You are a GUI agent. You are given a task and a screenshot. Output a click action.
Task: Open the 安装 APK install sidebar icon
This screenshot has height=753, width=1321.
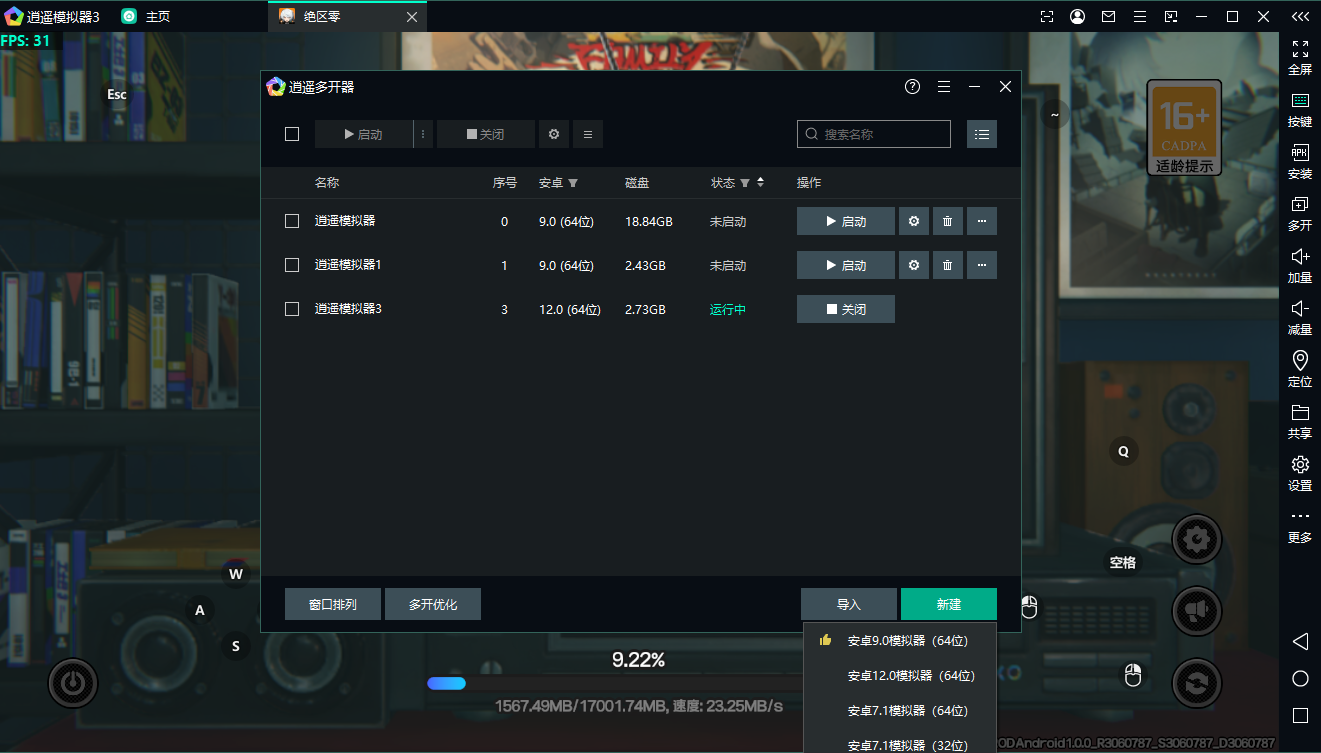[x=1300, y=161]
